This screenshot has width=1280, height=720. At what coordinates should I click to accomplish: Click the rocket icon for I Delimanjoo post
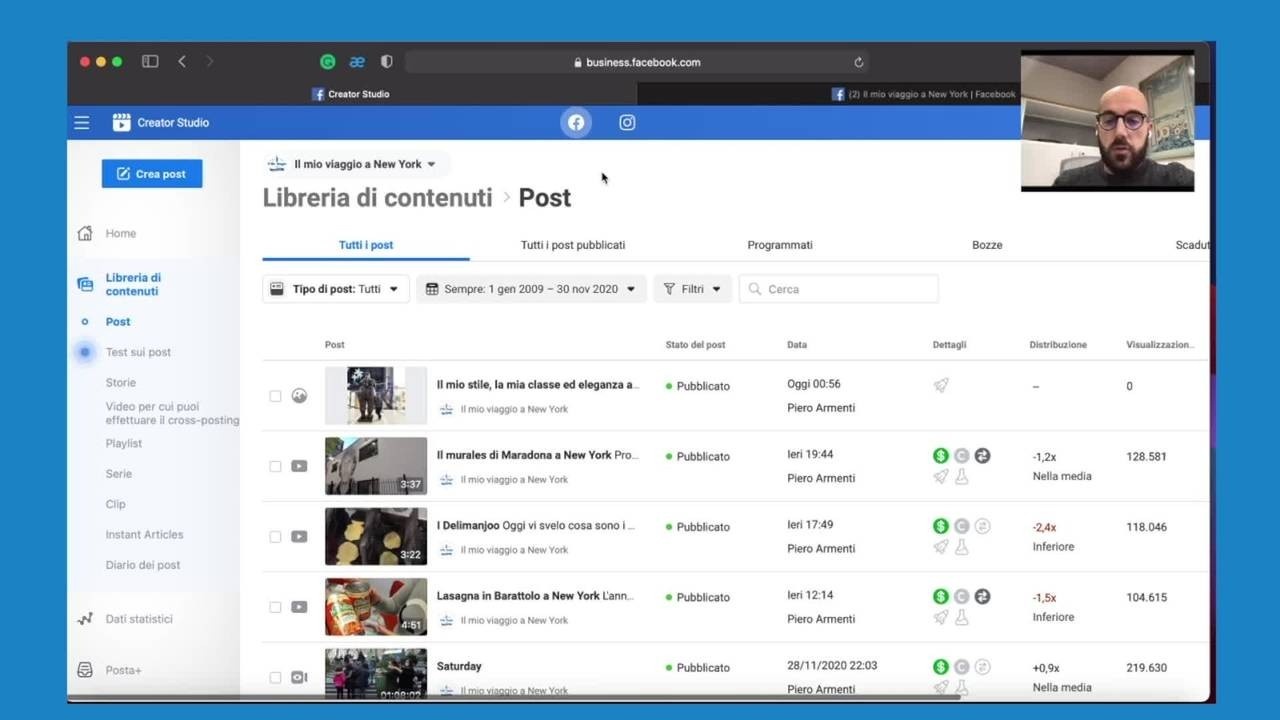pyautogui.click(x=941, y=547)
